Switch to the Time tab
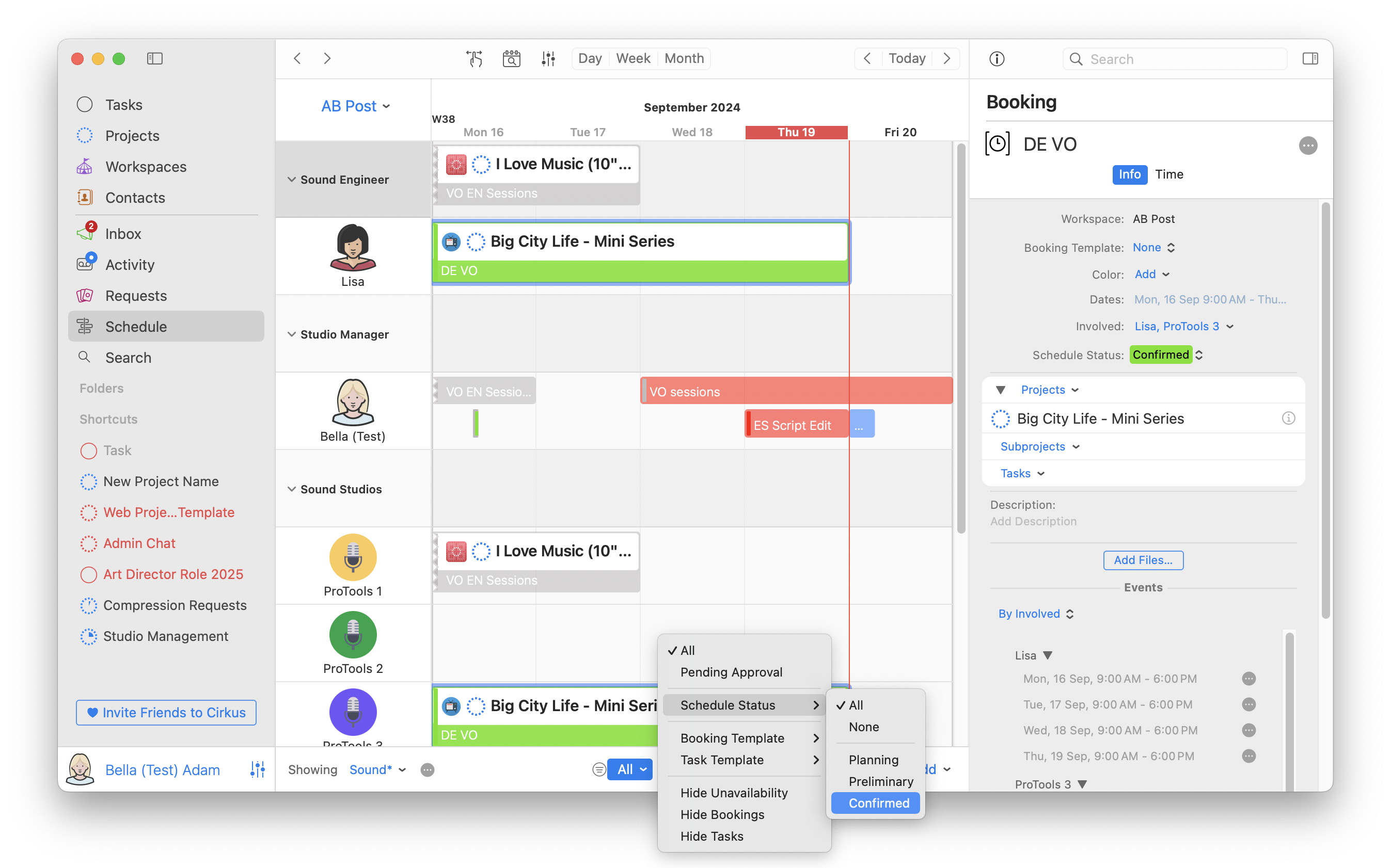Screen dimensions: 1391x868 (1169, 174)
